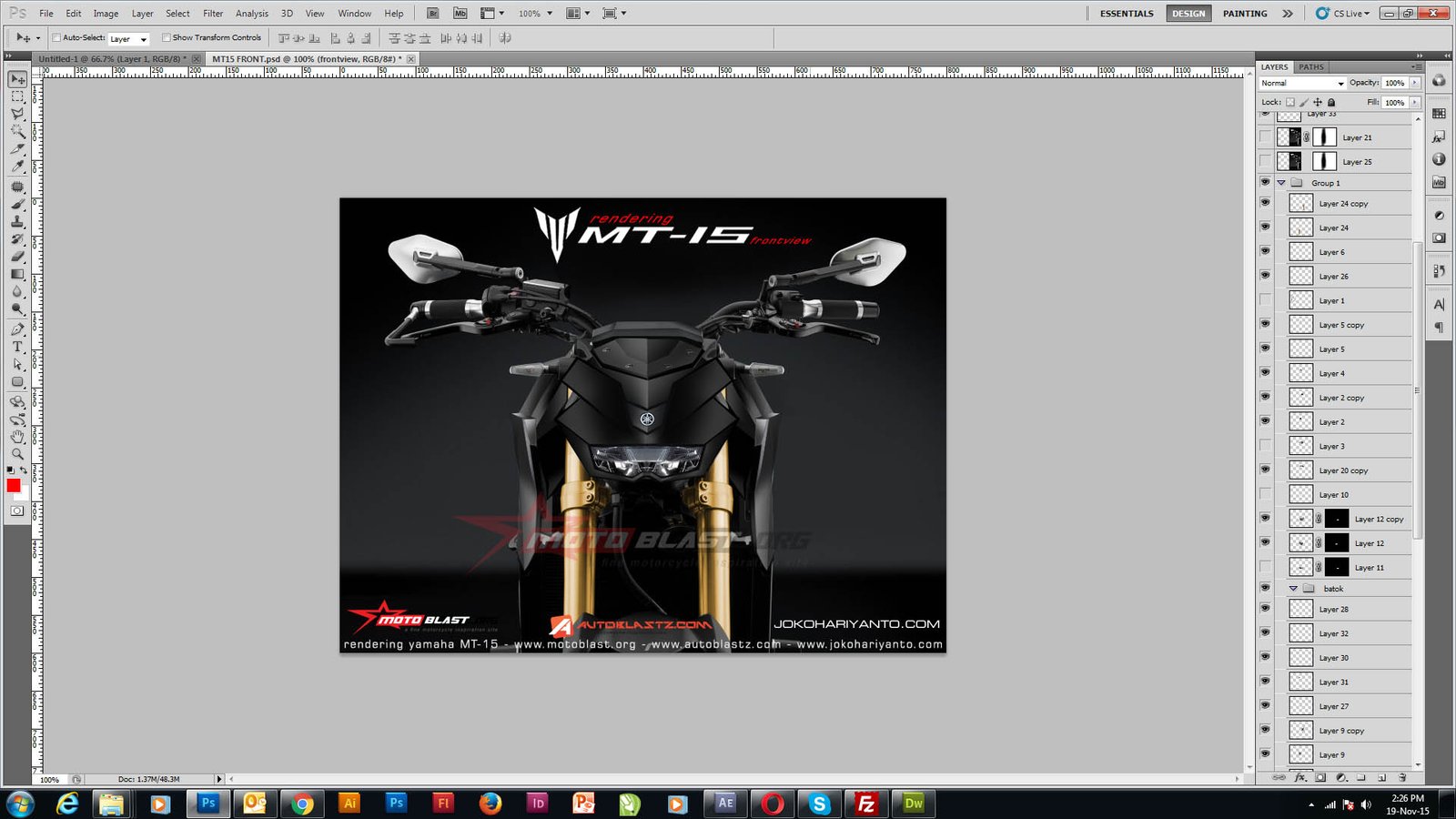Viewport: 1456px width, 819px height.
Task: Select the Move tool
Action: [17, 79]
